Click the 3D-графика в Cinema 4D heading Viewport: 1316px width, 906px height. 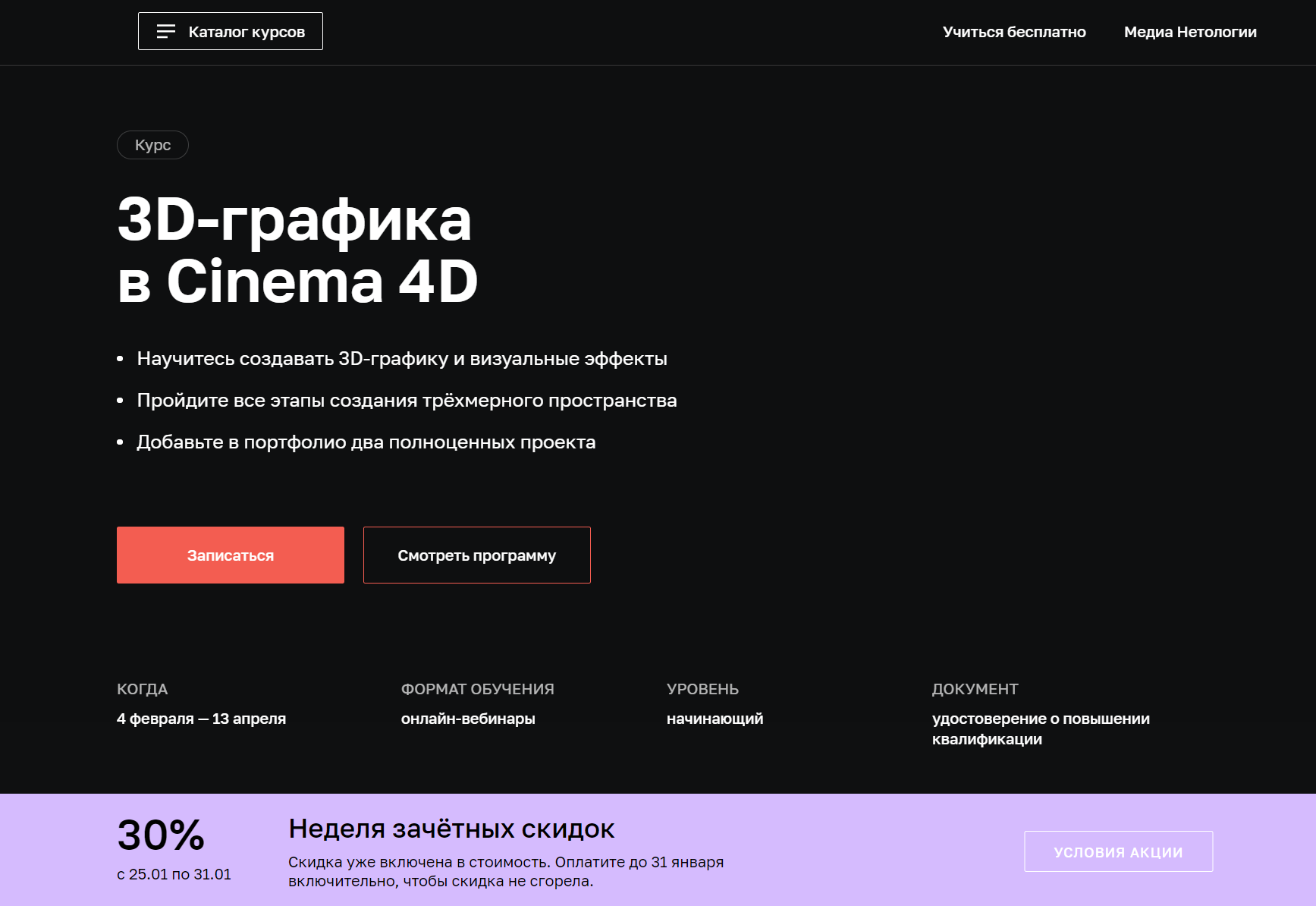(x=297, y=250)
